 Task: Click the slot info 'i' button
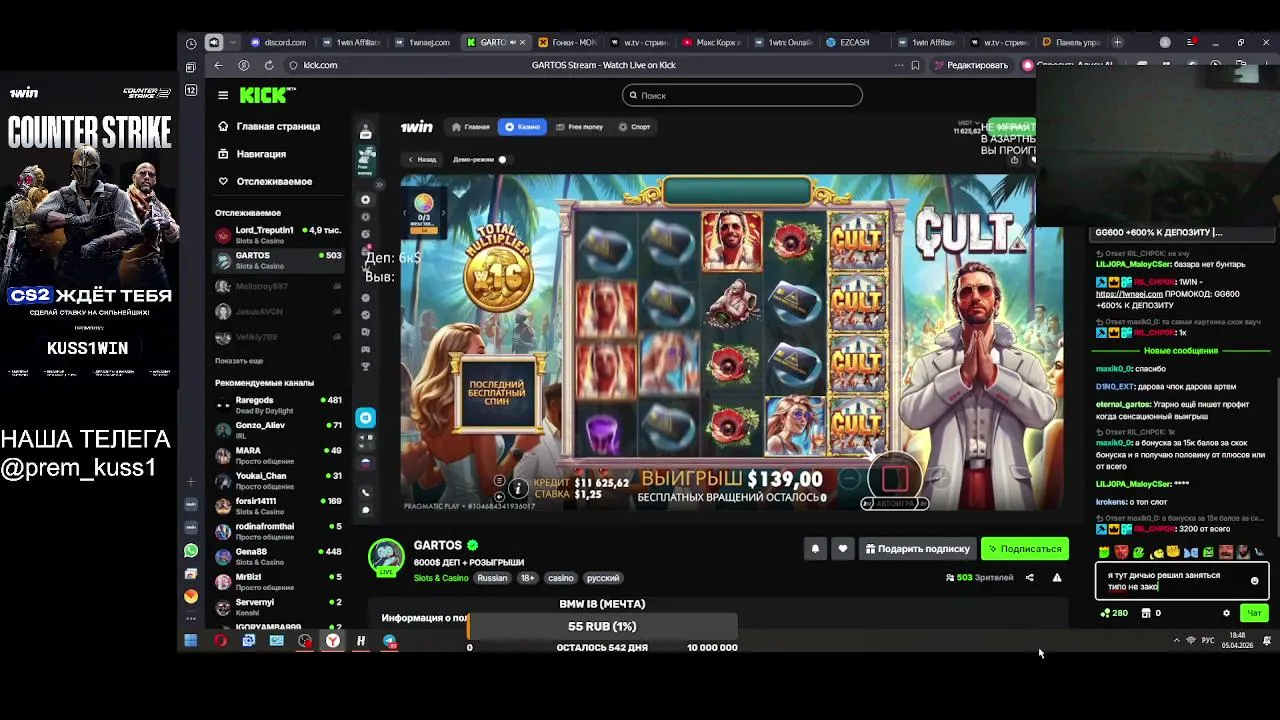[x=518, y=488]
